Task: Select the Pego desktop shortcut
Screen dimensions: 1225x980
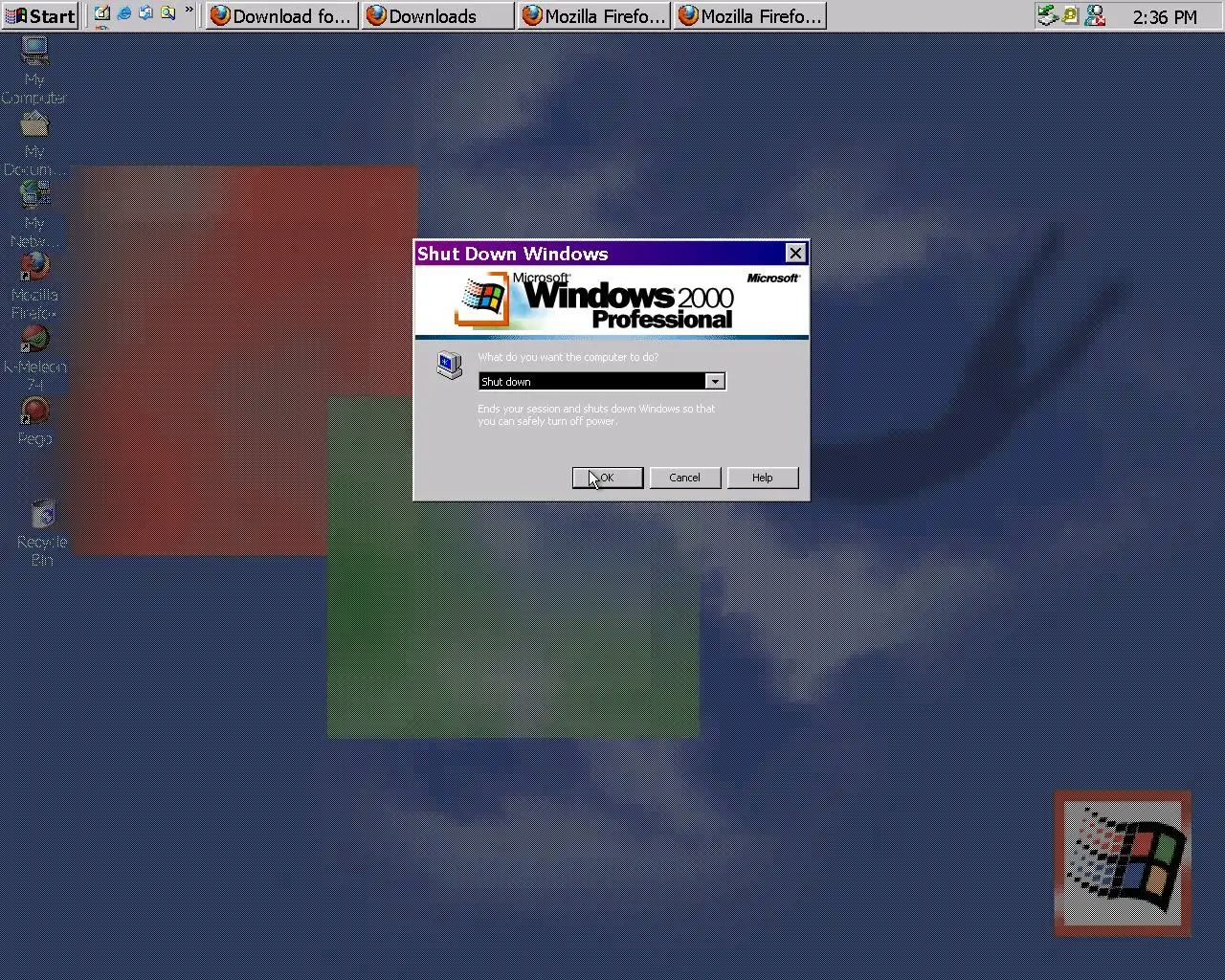Action: coord(34,412)
